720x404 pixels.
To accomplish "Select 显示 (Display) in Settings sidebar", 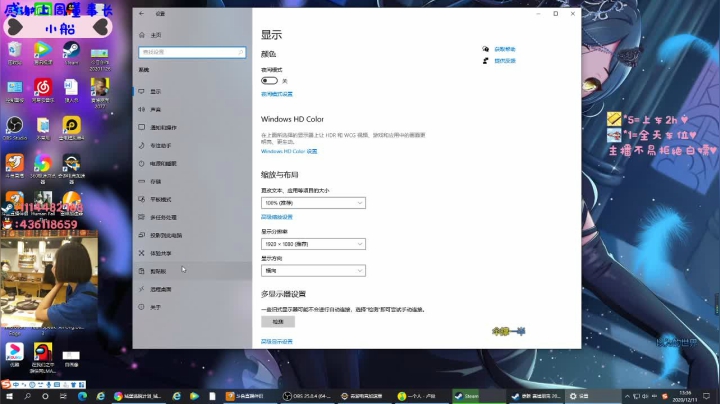I will [x=192, y=91].
